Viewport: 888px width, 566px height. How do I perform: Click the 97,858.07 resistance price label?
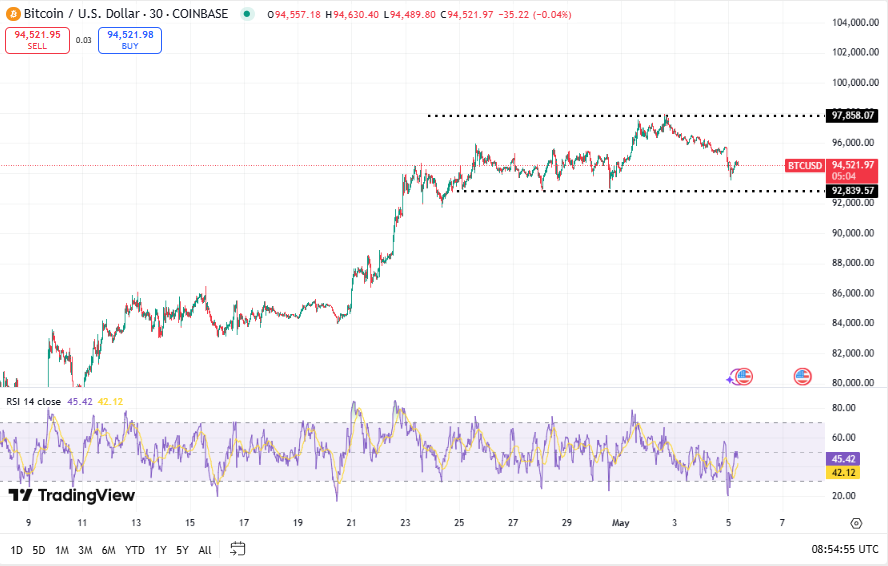[x=852, y=116]
